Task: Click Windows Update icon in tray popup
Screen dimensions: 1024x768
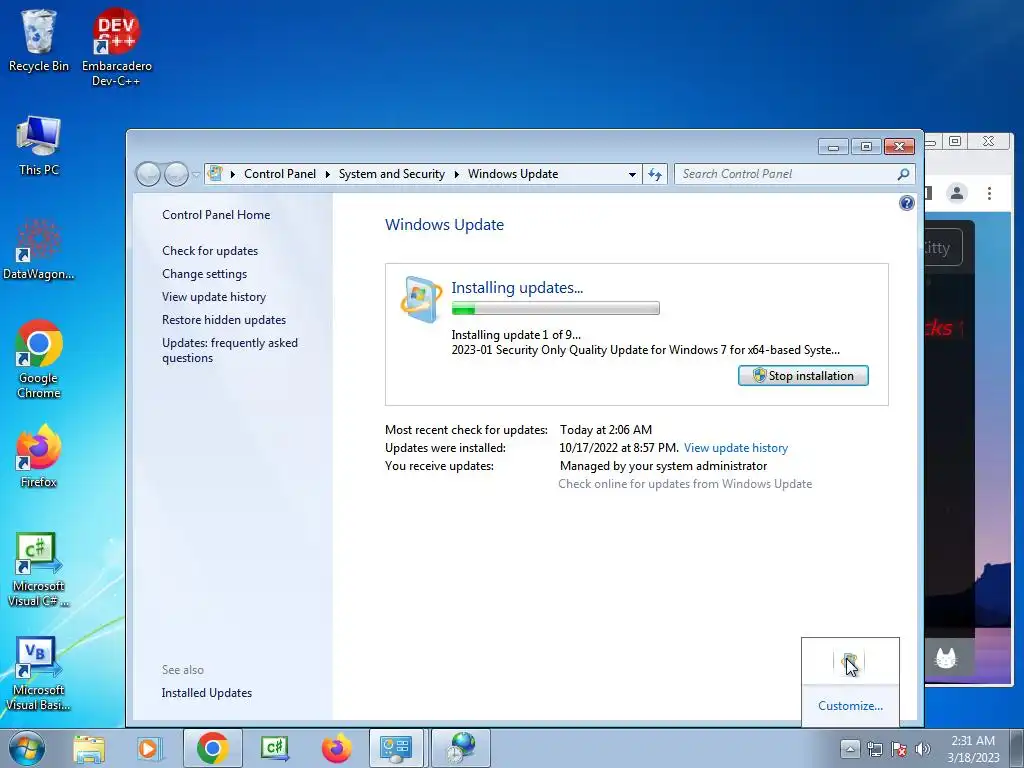Action: click(849, 663)
